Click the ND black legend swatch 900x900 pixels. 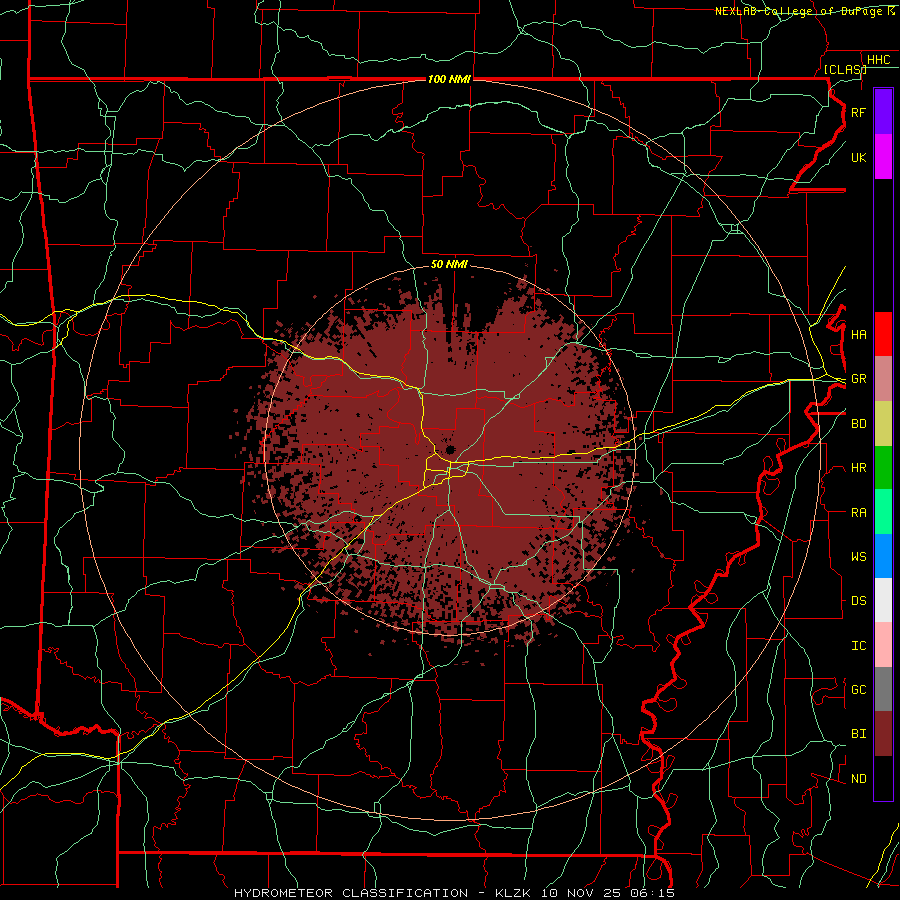coord(883,778)
